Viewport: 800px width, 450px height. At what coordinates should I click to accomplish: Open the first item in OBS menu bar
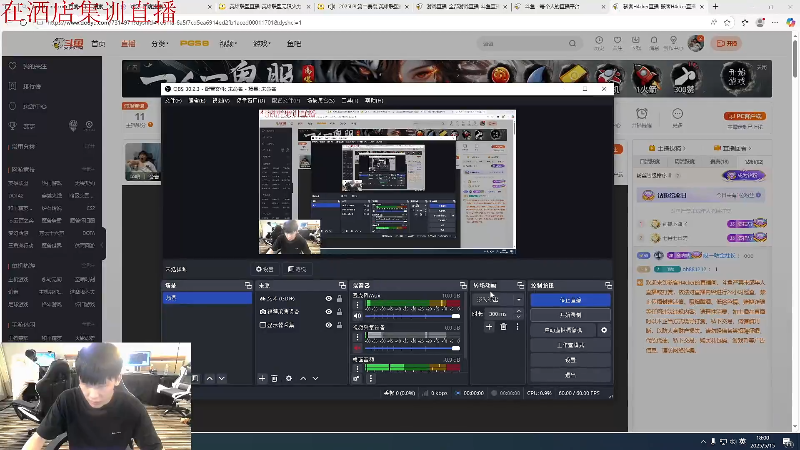[173, 101]
